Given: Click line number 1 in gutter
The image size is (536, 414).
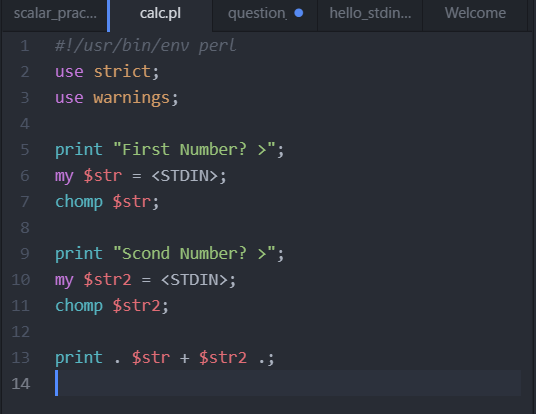Looking at the screenshot, I should click(24, 46).
